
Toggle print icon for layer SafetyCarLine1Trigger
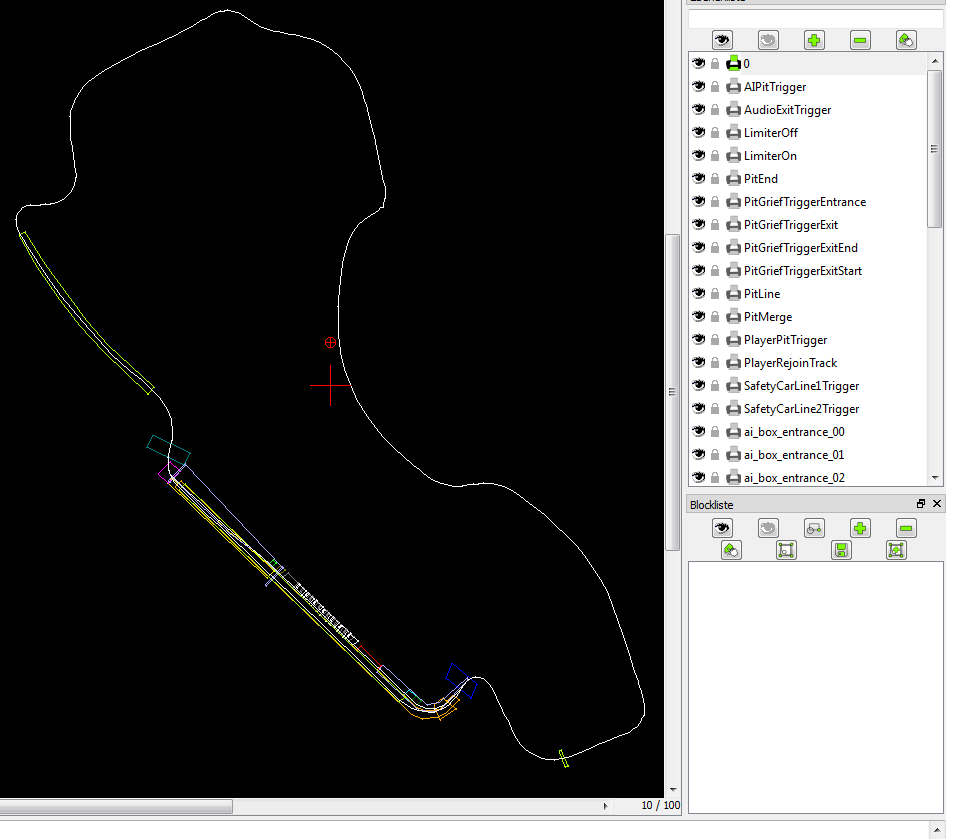click(x=733, y=385)
